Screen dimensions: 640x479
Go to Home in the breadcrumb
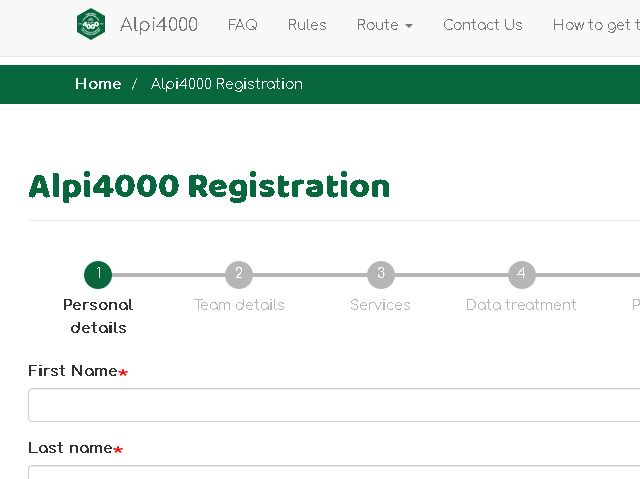(98, 84)
